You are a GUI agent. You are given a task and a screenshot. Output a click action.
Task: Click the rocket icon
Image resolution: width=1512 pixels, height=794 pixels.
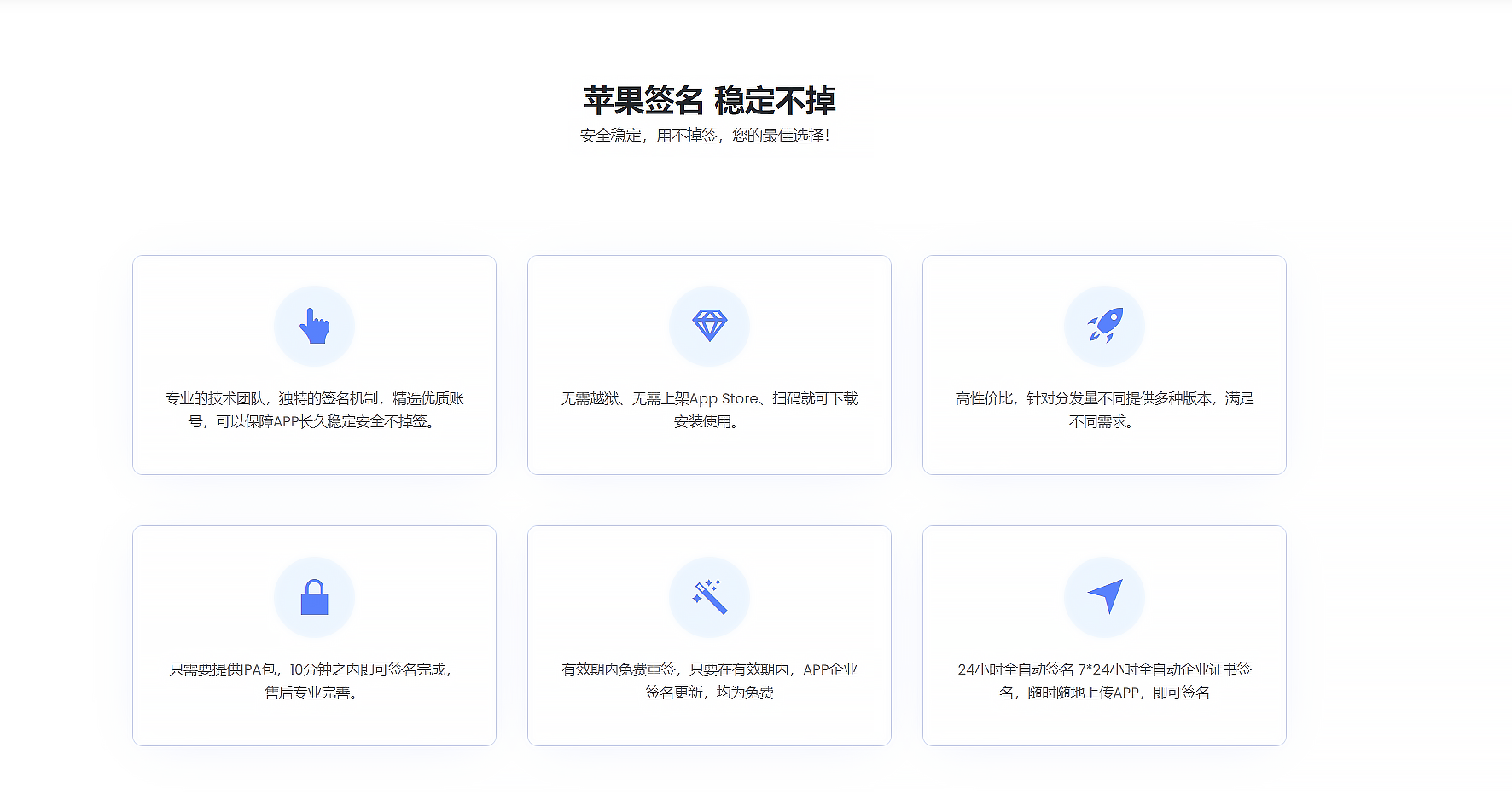pos(1104,326)
